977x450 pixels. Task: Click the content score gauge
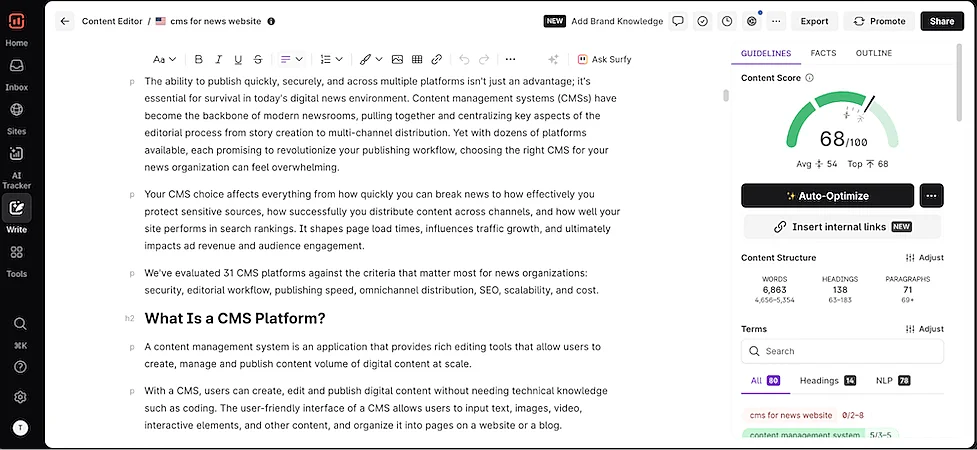[842, 122]
